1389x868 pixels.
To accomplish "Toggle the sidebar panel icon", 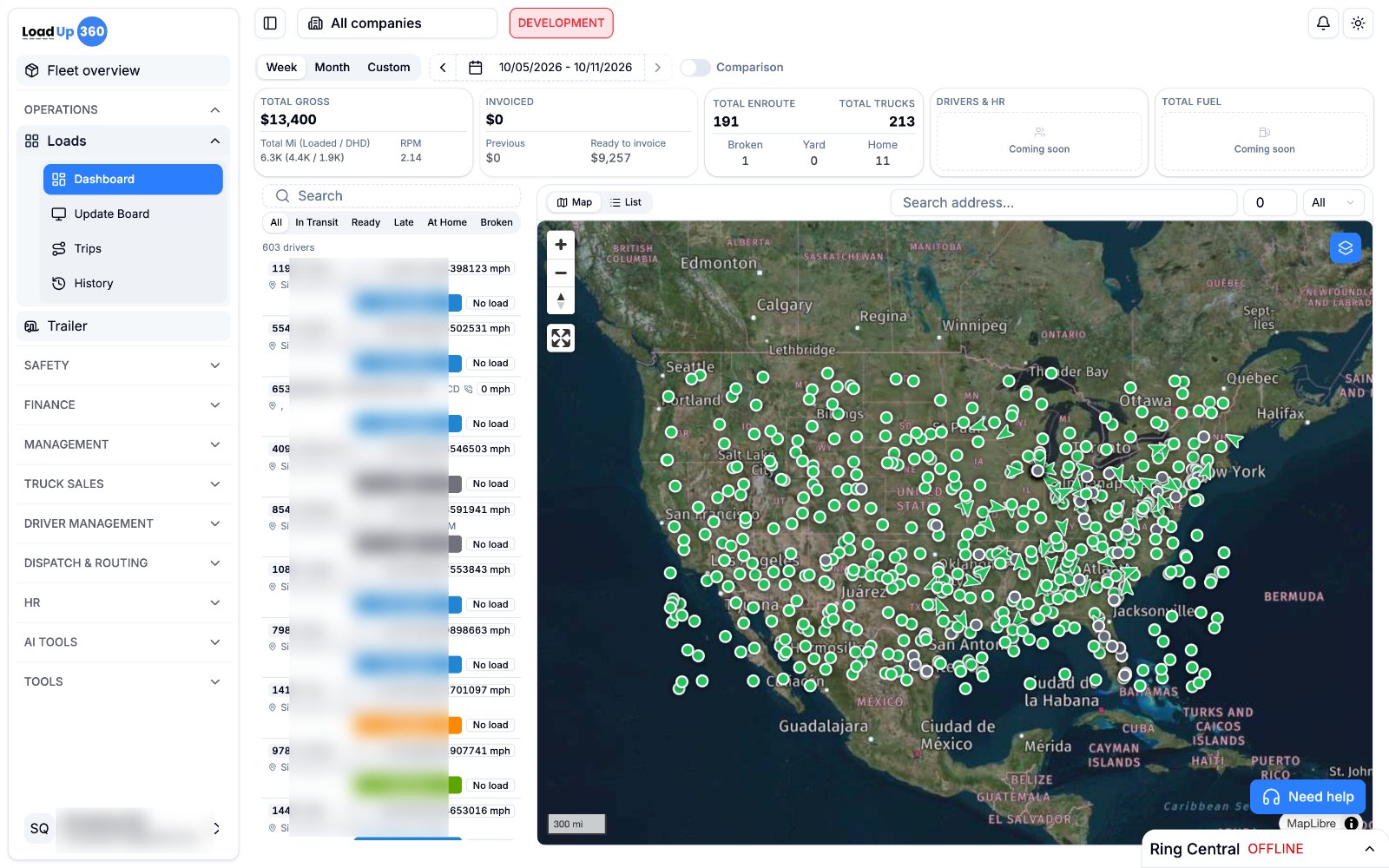I will pyautogui.click(x=270, y=23).
